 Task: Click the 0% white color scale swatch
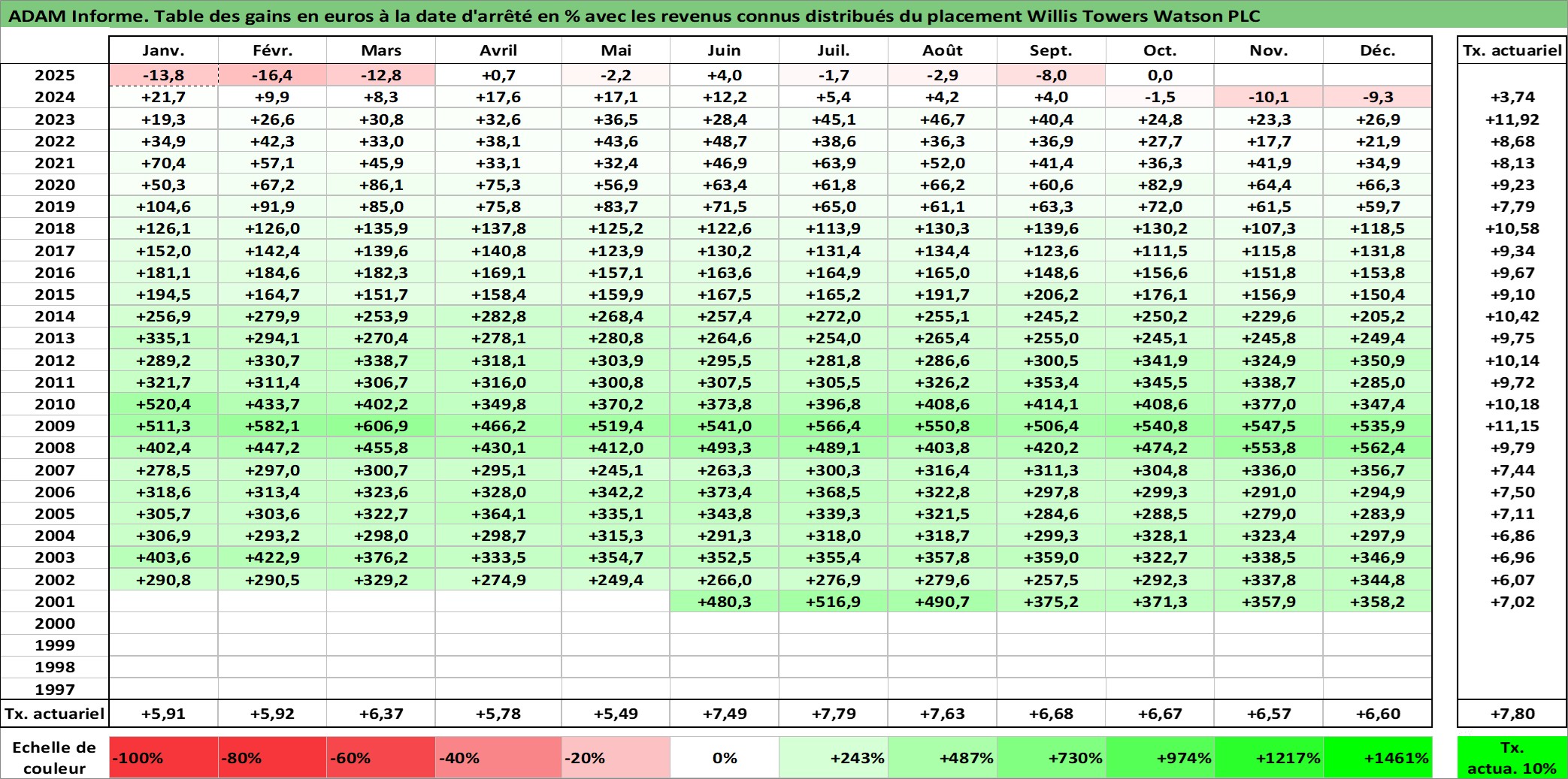click(x=725, y=757)
